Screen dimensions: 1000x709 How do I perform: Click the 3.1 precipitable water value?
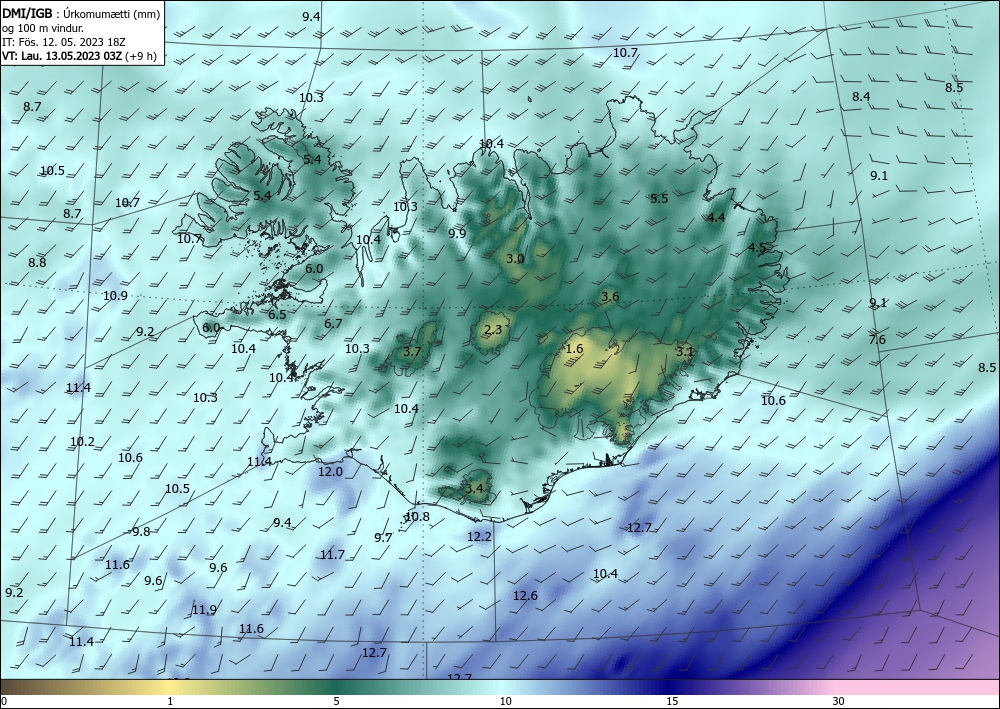(684, 351)
